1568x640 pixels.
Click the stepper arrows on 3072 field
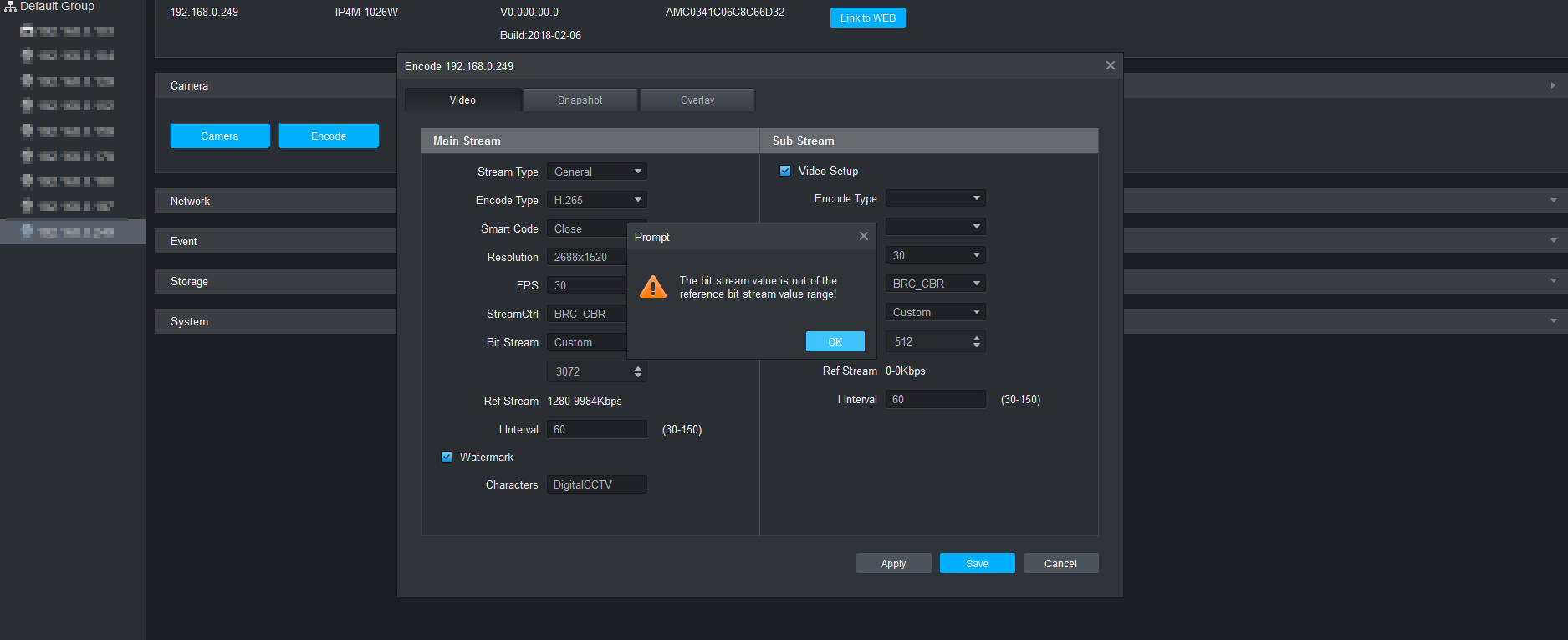point(639,371)
